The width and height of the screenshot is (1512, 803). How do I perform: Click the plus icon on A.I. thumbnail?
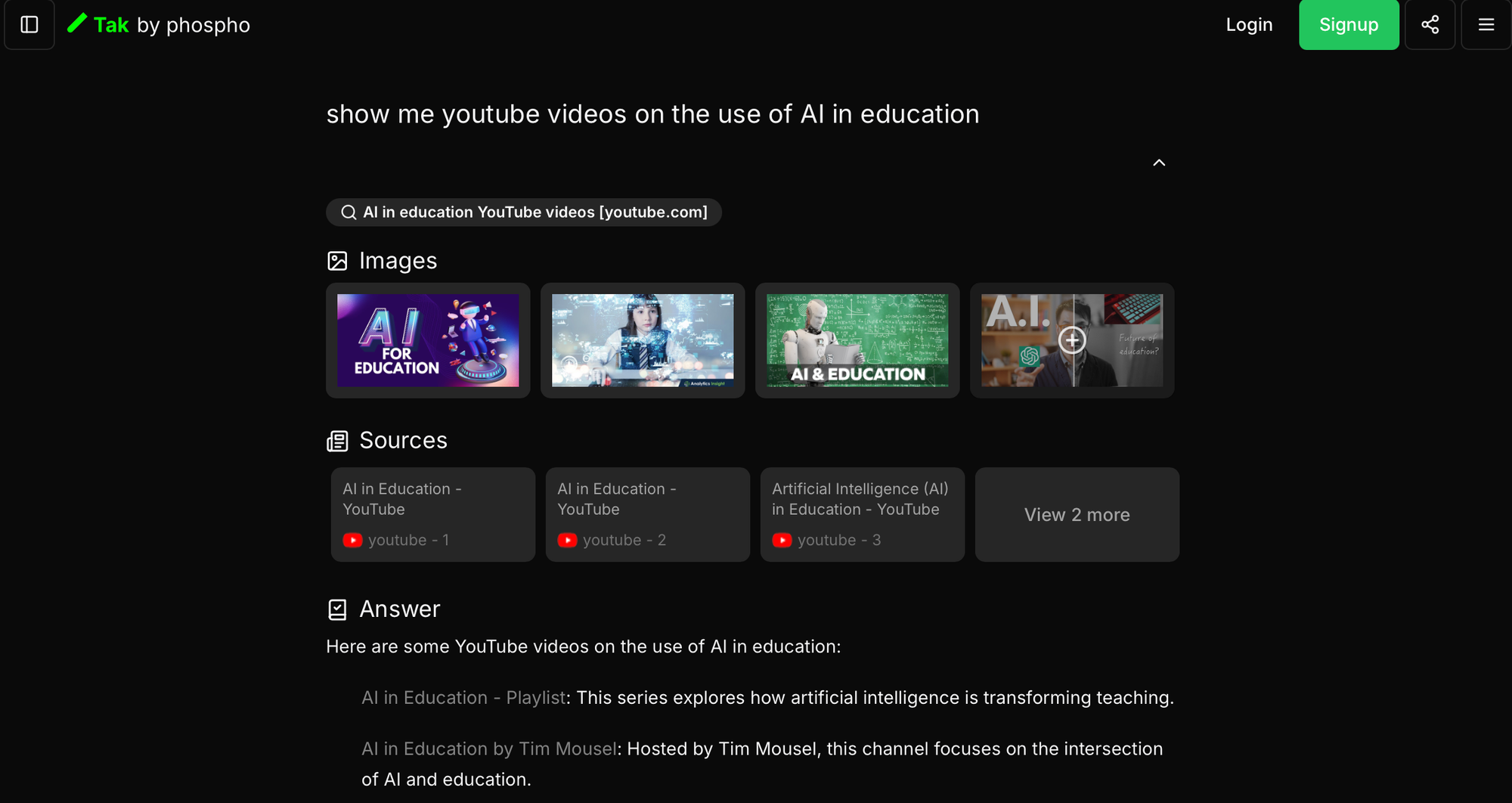coord(1072,340)
